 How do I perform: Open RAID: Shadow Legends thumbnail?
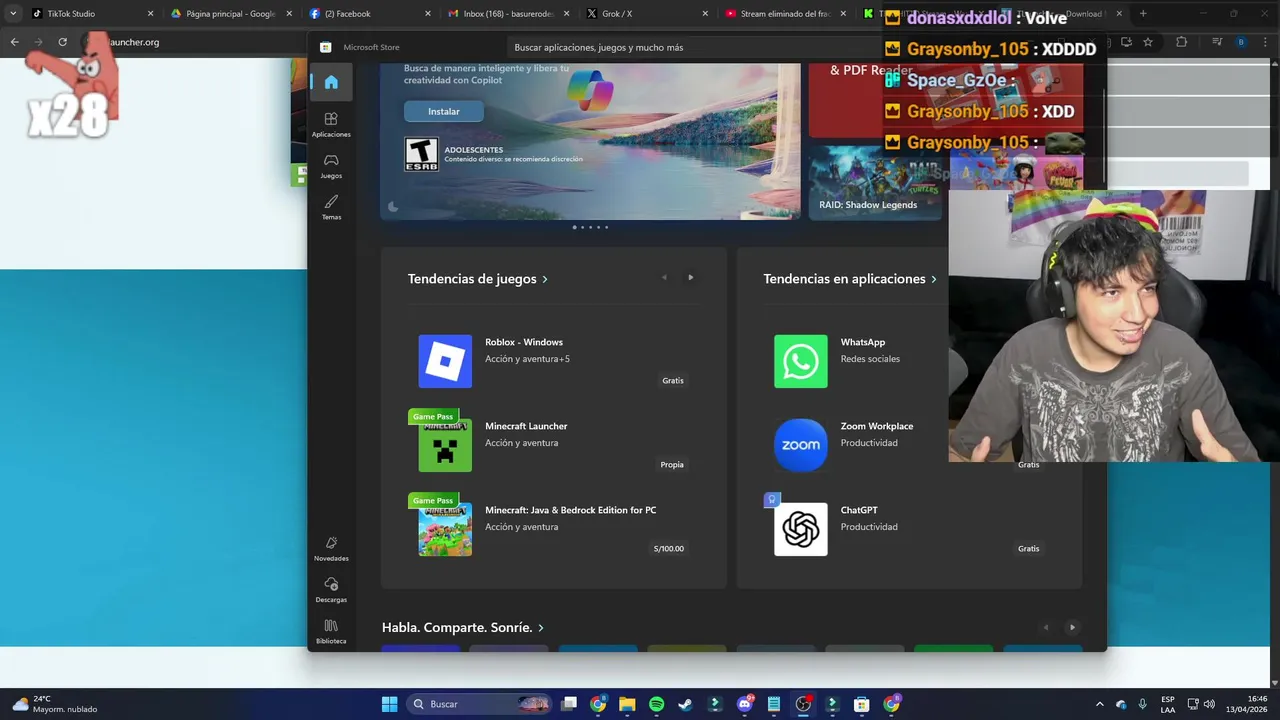(875, 183)
